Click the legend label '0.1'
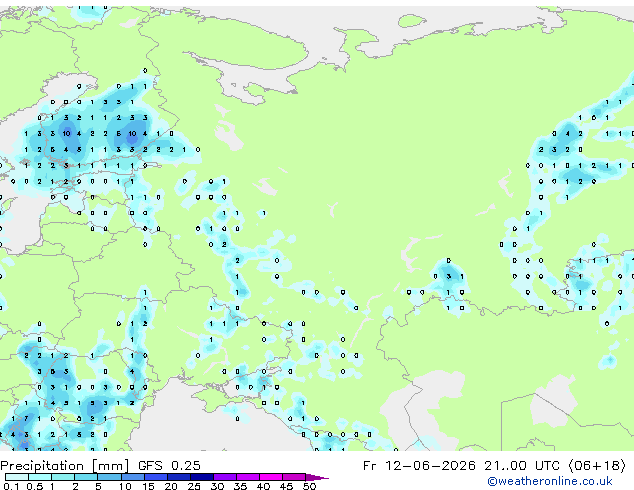This screenshot has width=634, height=490. coord(12,486)
